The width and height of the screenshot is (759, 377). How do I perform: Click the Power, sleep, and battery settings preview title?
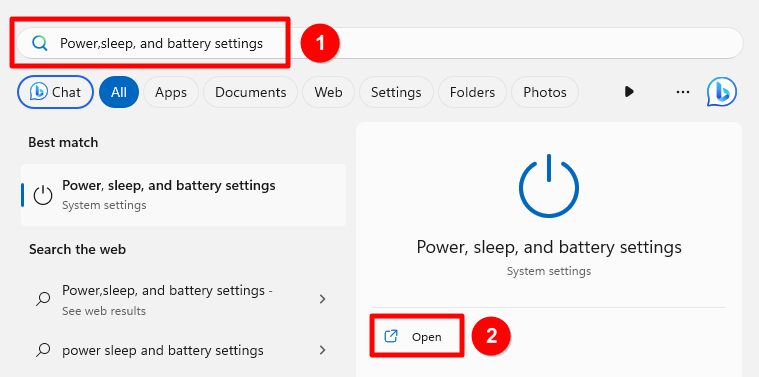tap(549, 247)
